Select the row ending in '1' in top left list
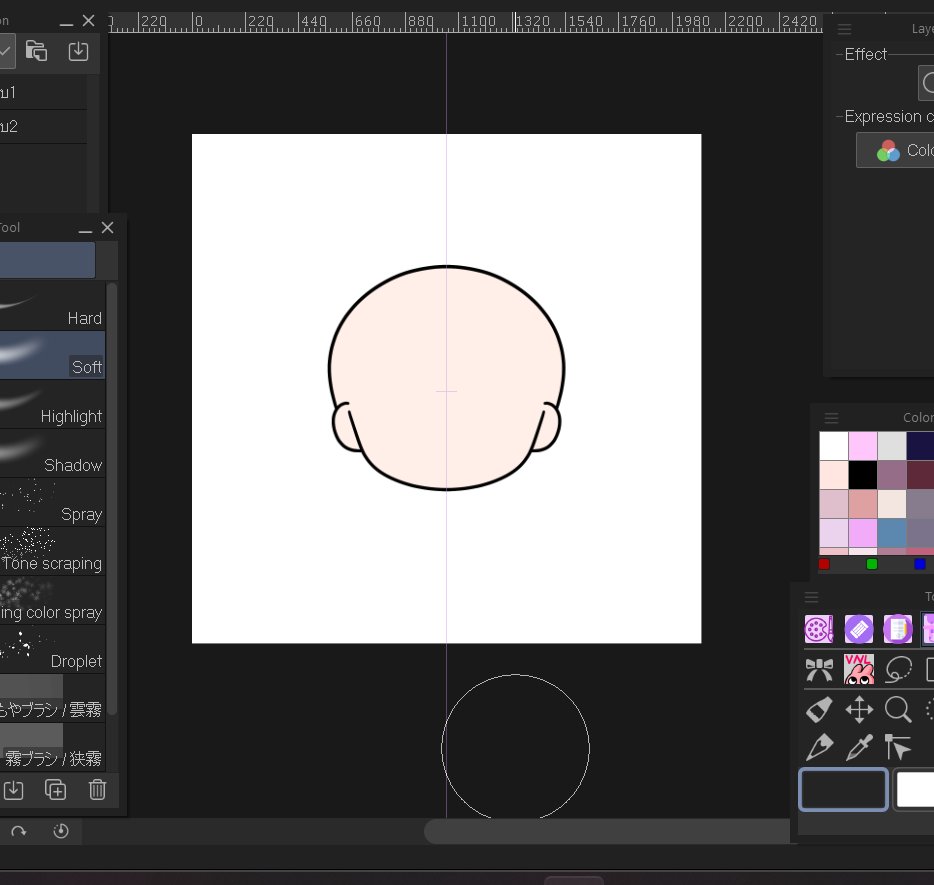 (43, 92)
